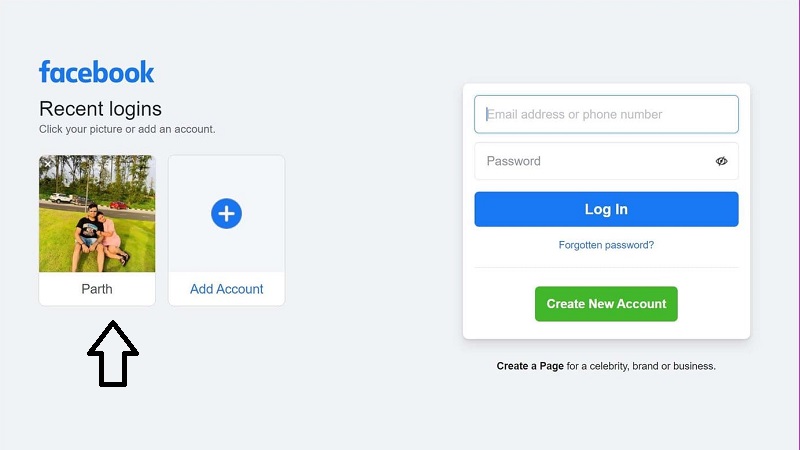
Task: Remove the Parth account with the X
Action: click(x=46, y=163)
